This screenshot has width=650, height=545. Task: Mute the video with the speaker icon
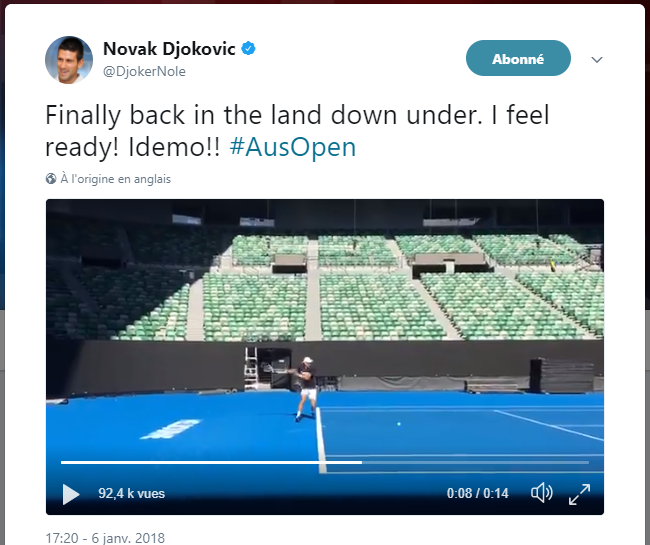coord(542,493)
